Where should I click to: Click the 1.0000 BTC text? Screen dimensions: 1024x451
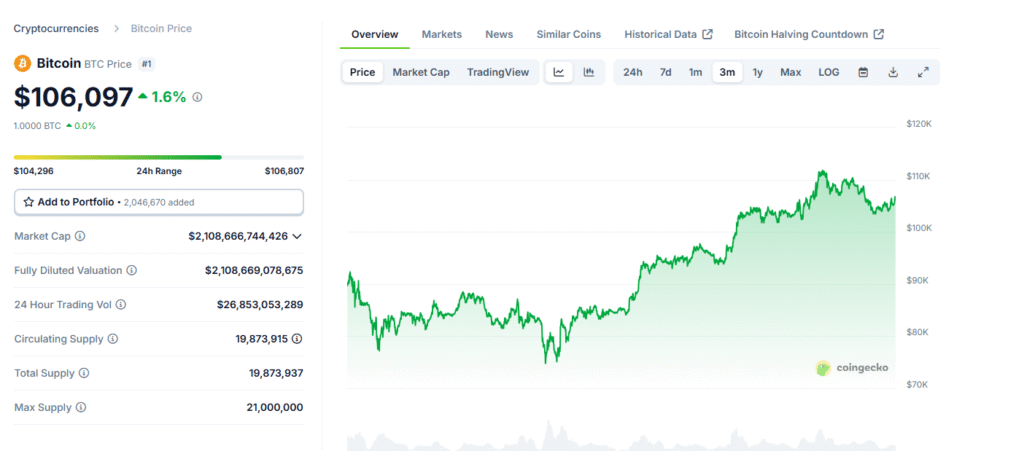click(37, 126)
